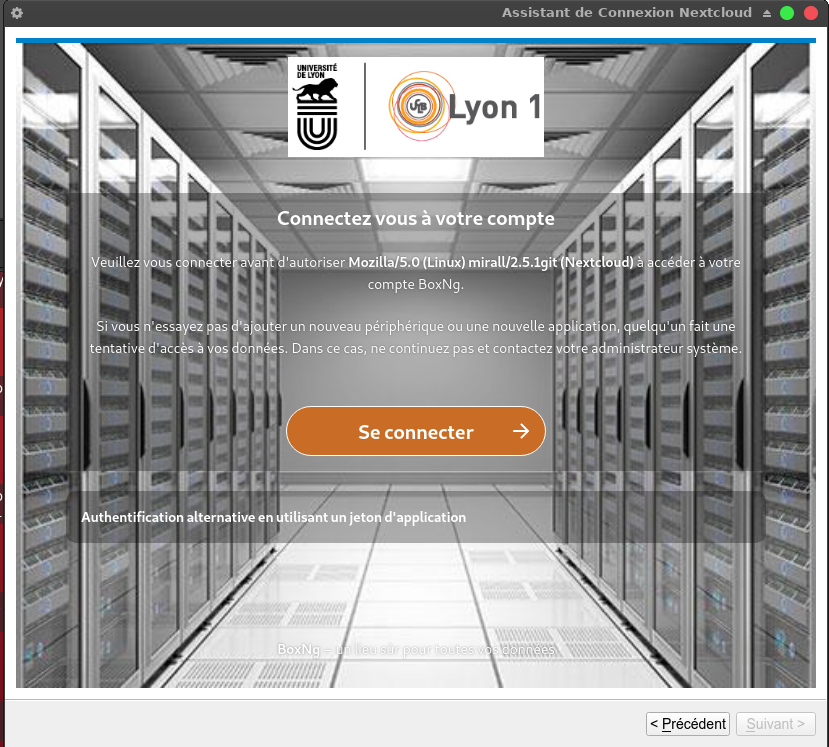Click the 'Lyon 1' text in logo
Screen dimensions: 829x747
[495, 107]
